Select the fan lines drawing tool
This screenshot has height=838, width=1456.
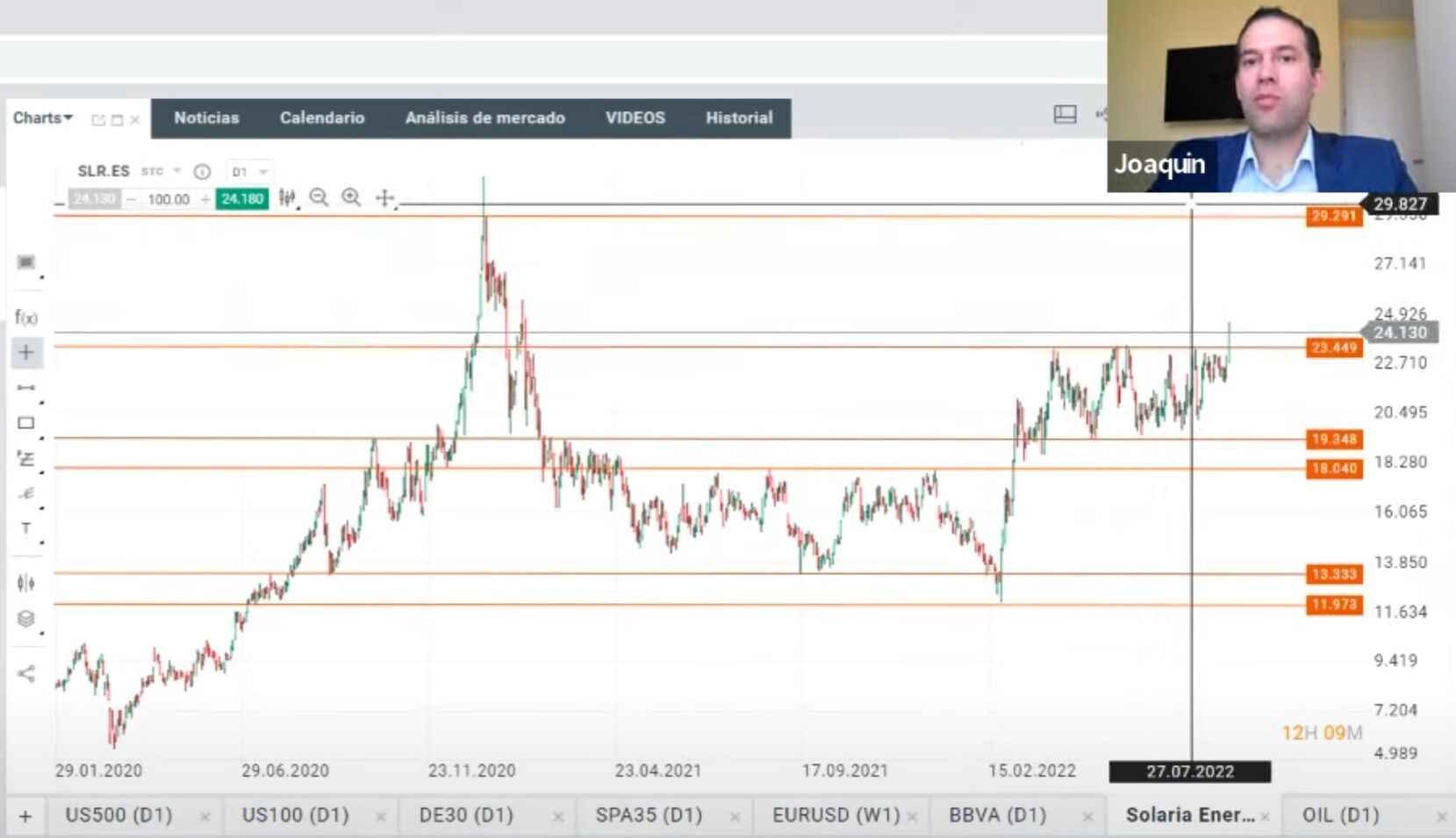(26, 494)
